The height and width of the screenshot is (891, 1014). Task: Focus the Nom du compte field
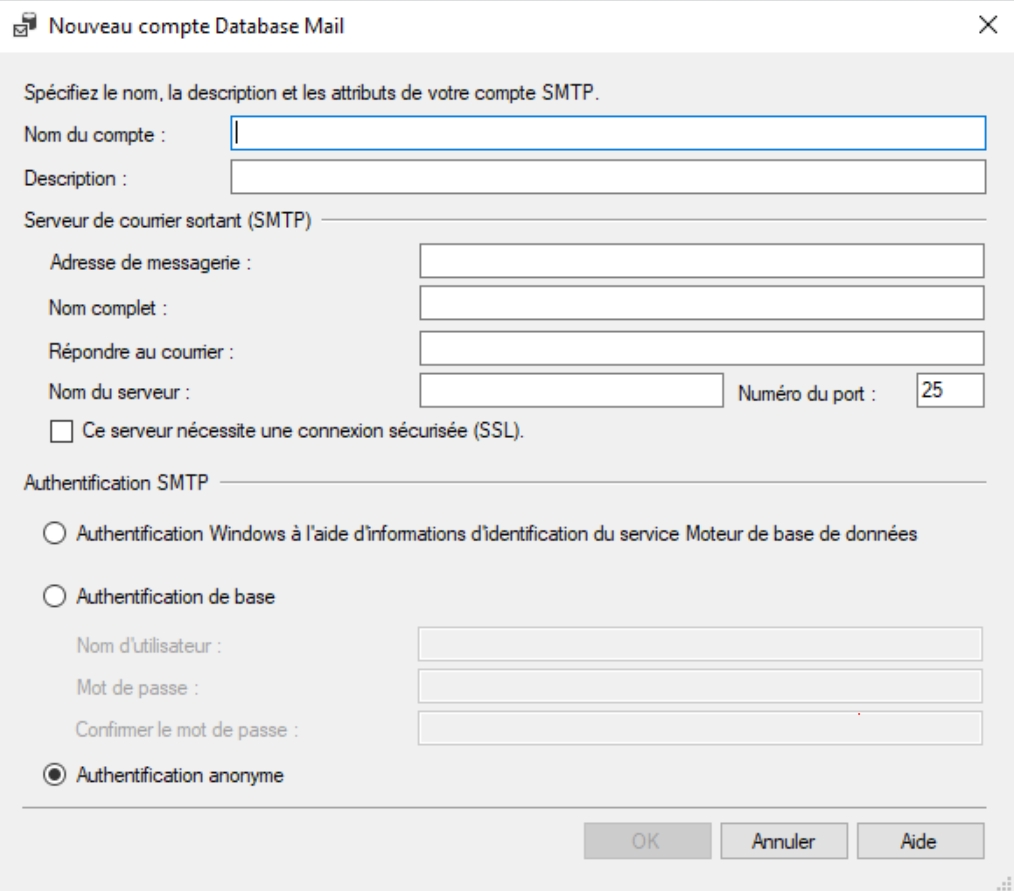(x=608, y=134)
